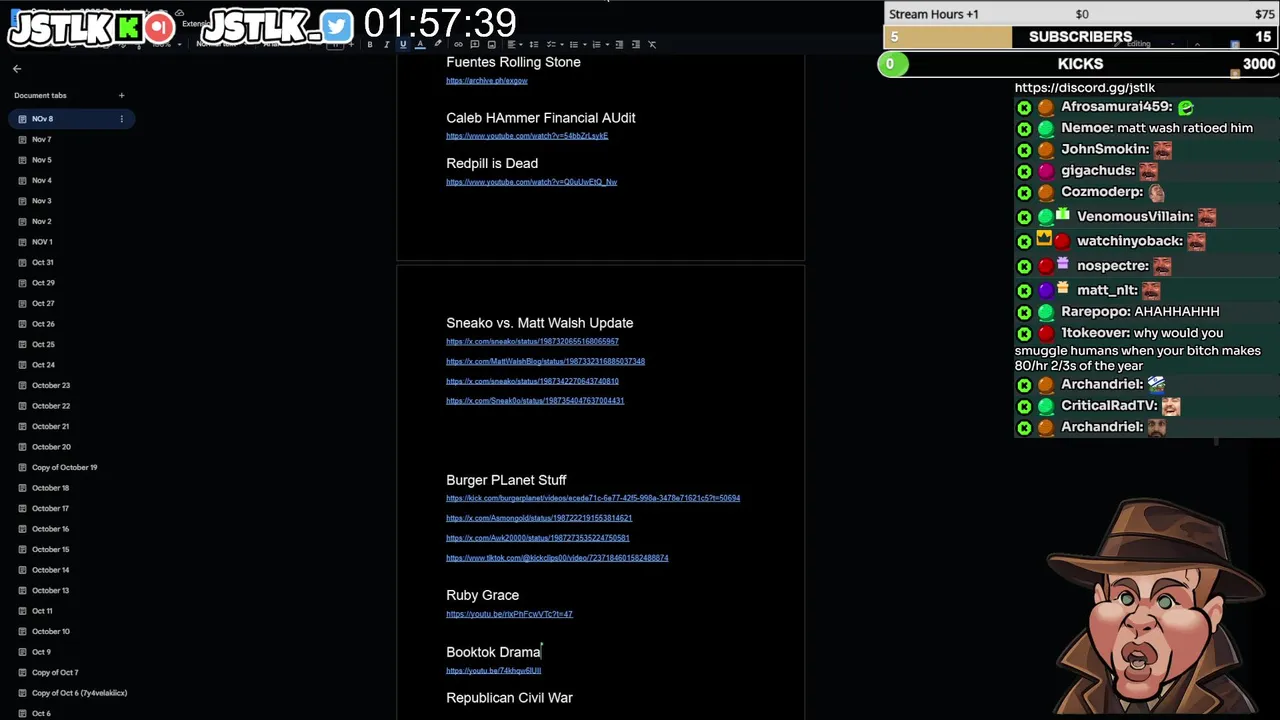Screen dimensions: 1280x720
Task: Open the Copy of Oct 6 (7y4velaklicx) tab
Action: point(79,693)
